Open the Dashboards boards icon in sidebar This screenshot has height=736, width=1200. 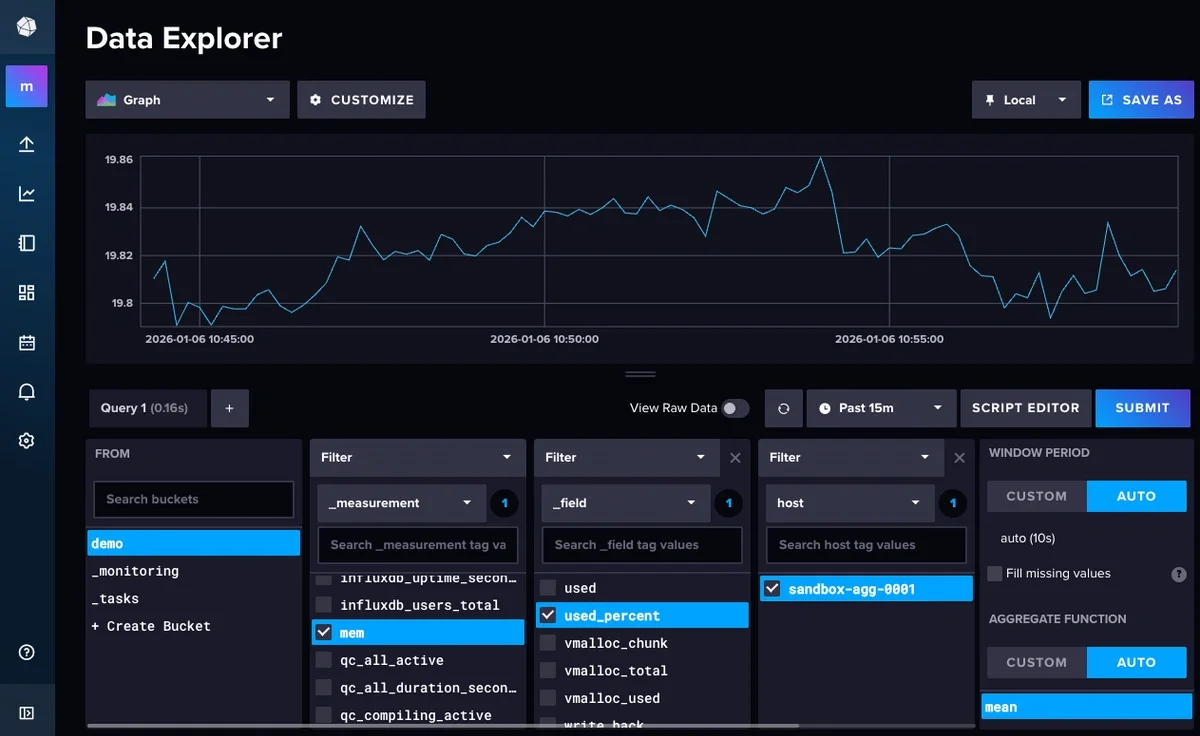coord(26,293)
